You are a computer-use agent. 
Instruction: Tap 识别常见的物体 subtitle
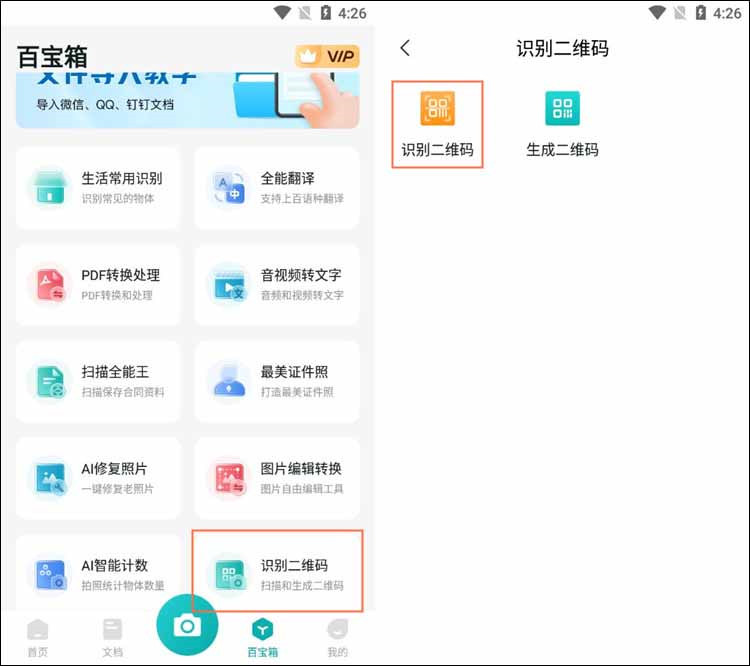pos(118,199)
